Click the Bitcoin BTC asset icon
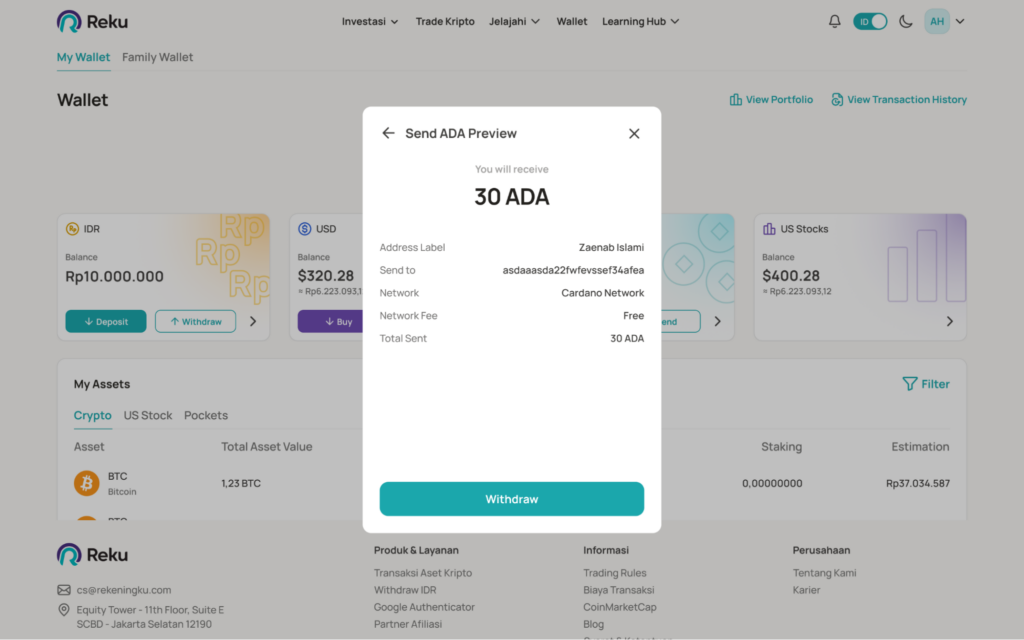 [x=87, y=484]
